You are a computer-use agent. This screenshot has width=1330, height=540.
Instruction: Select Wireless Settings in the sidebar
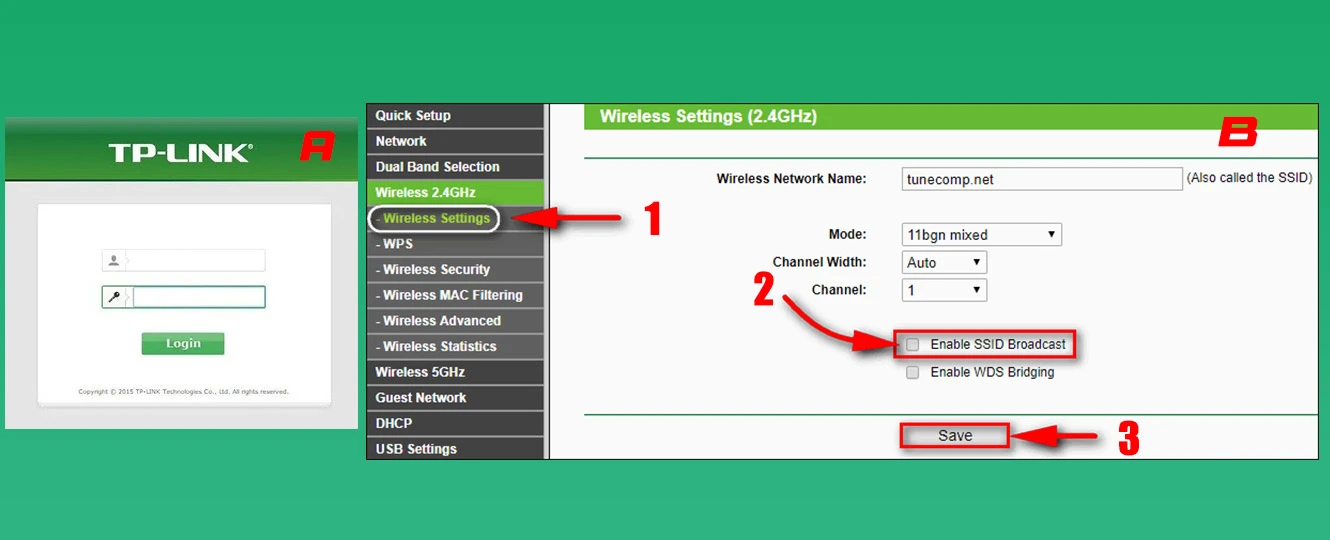pos(434,218)
